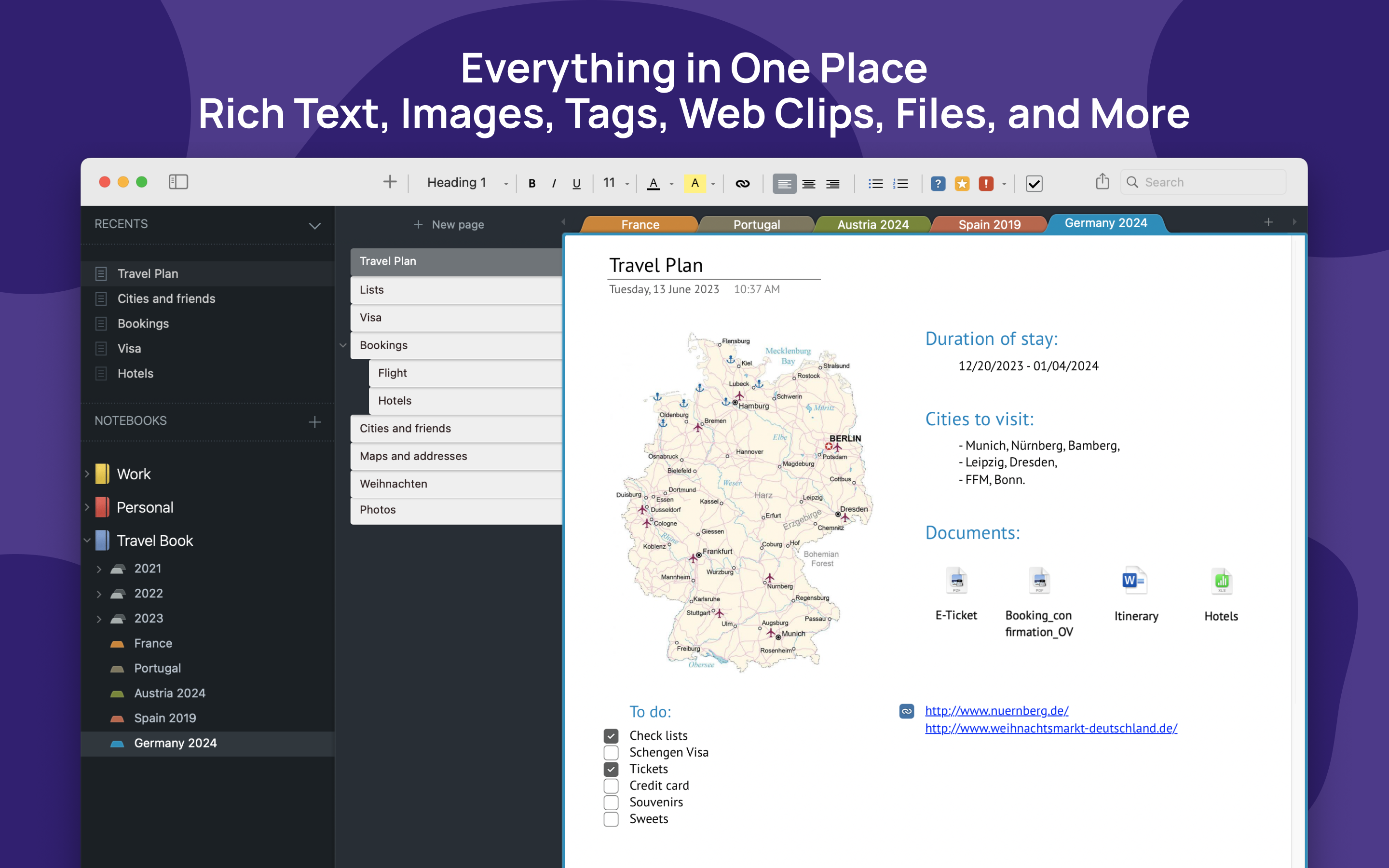
Task: Switch to the France tab
Action: coord(639,224)
